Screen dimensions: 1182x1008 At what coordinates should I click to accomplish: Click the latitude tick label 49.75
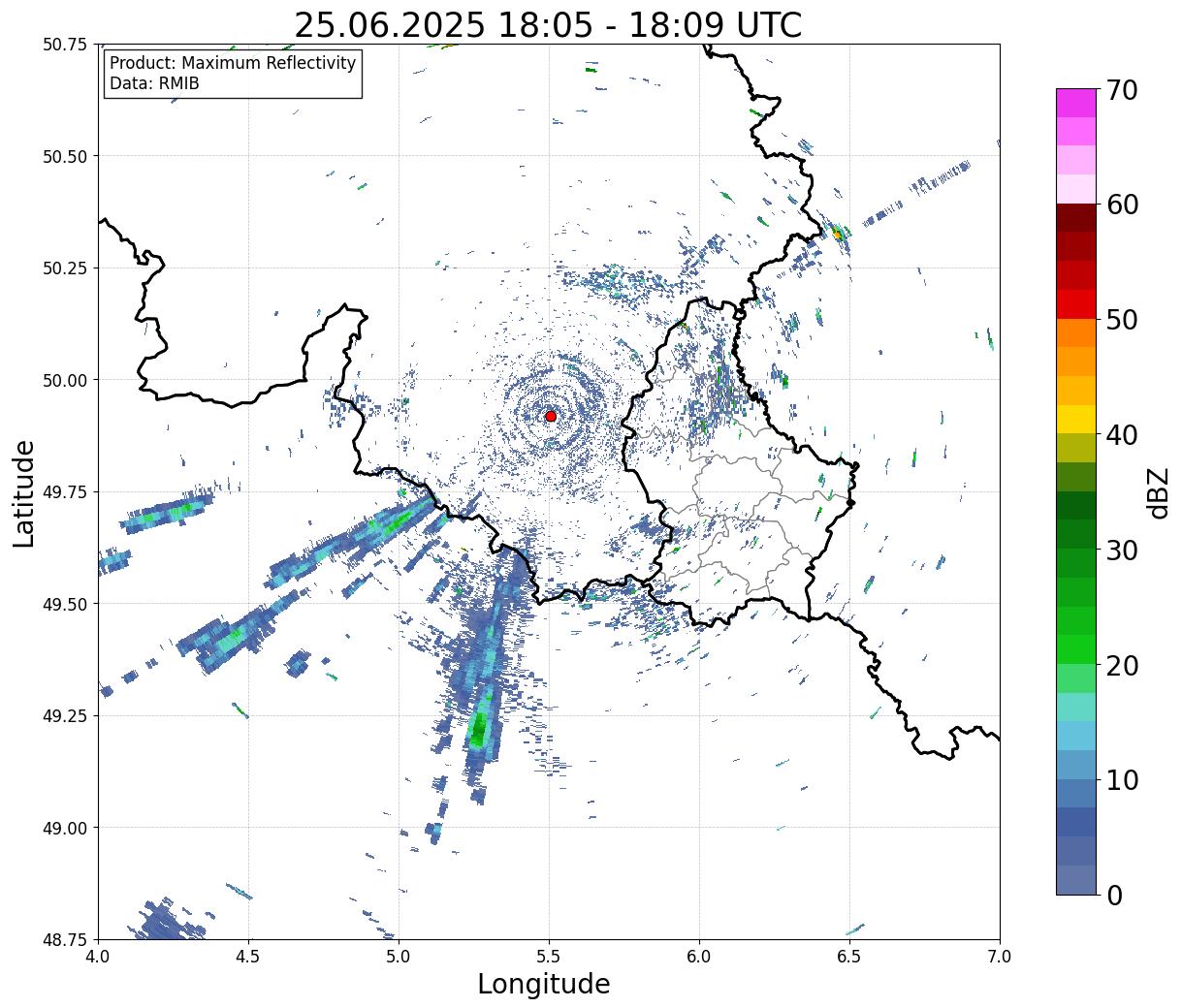tap(65, 491)
